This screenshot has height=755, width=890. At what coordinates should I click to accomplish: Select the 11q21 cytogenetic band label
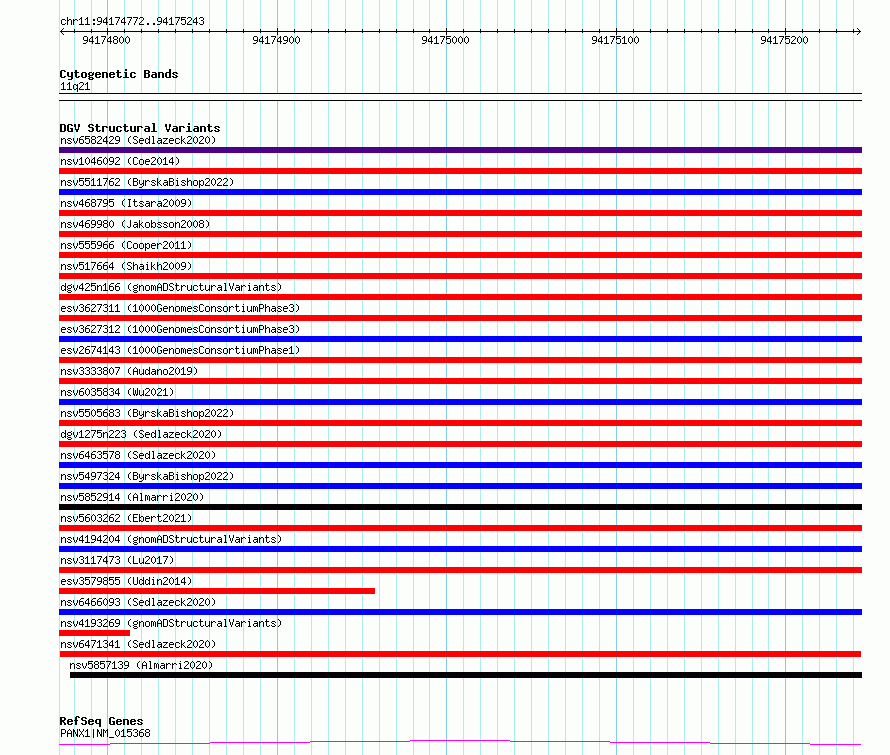tap(75, 87)
